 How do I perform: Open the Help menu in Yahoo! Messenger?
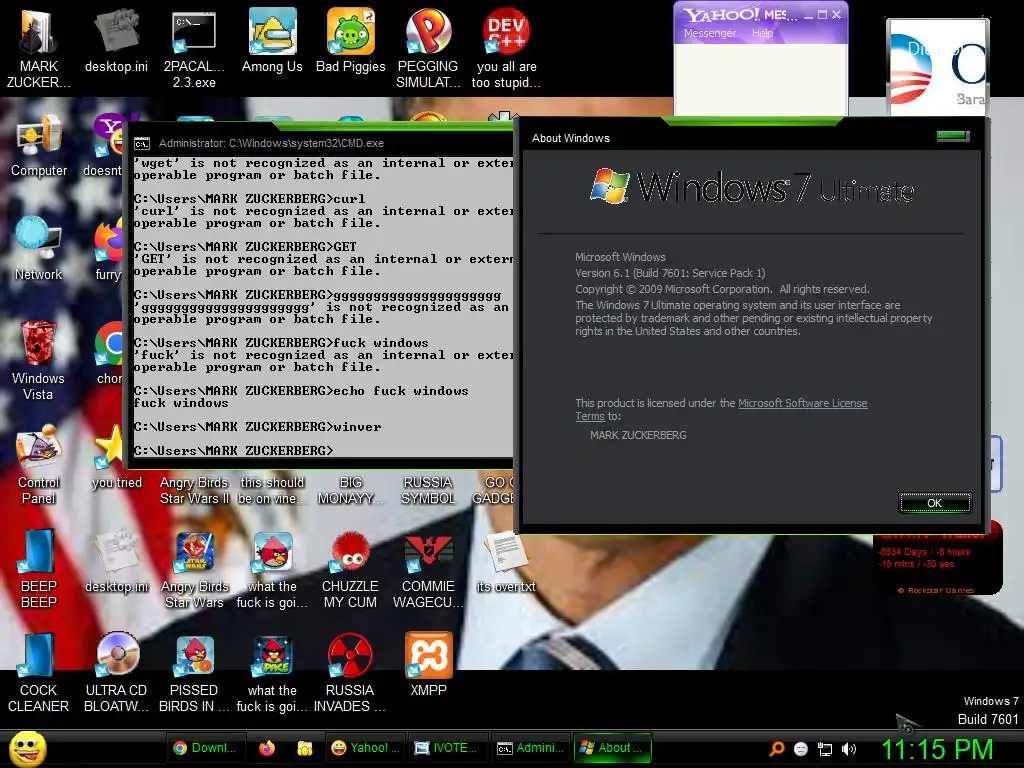click(x=762, y=33)
